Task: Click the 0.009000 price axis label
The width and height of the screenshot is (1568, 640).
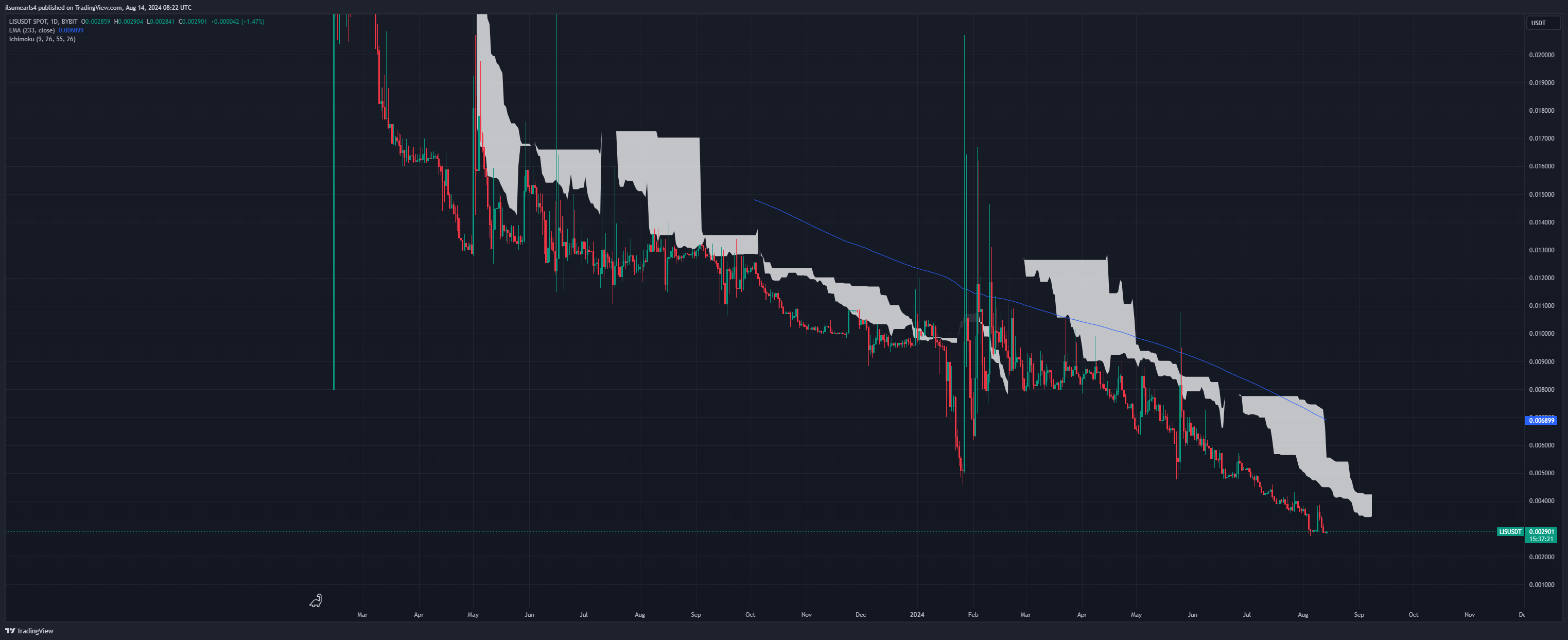Action: click(x=1541, y=362)
